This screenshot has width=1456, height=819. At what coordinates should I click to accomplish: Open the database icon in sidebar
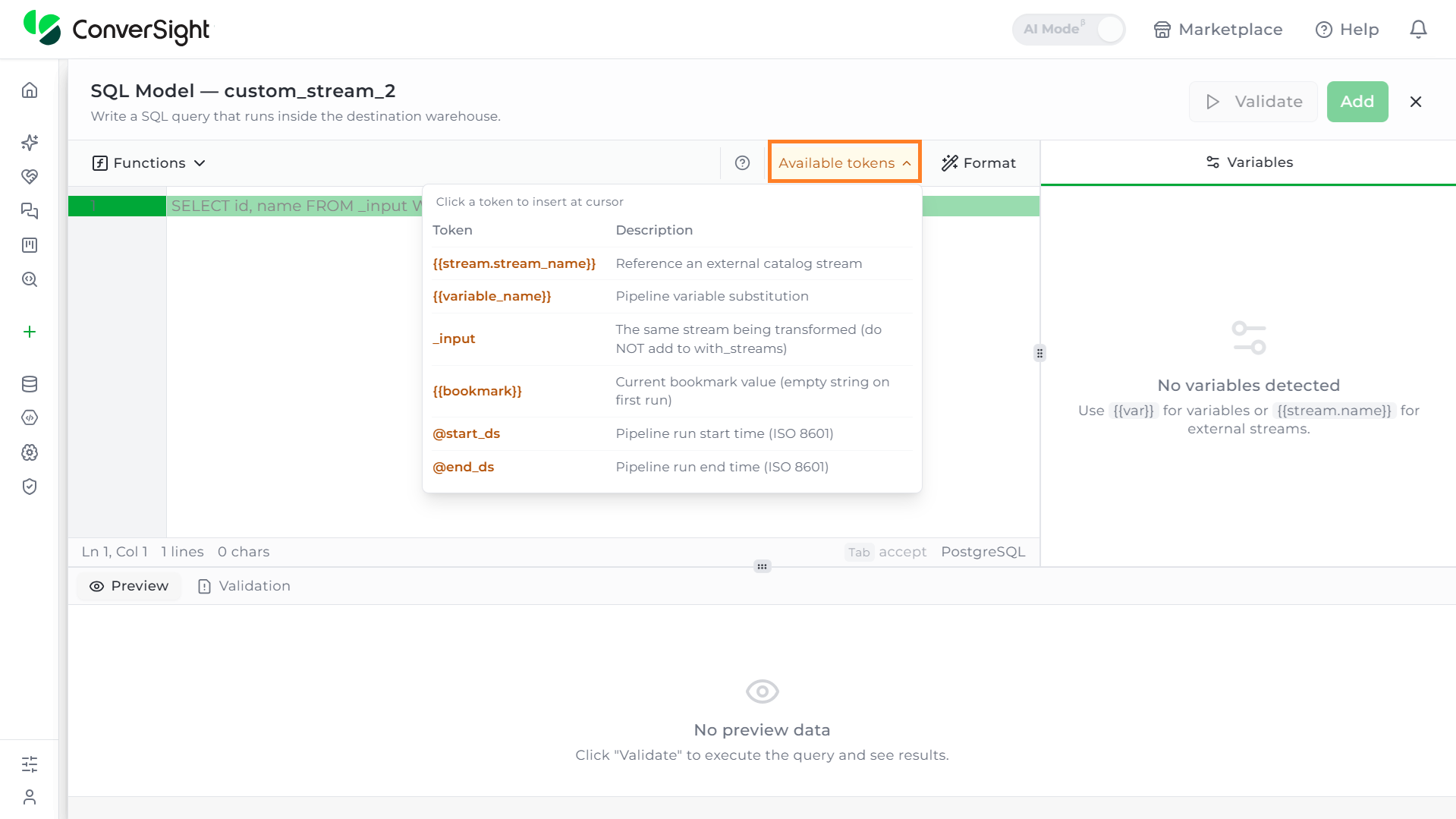click(x=30, y=384)
